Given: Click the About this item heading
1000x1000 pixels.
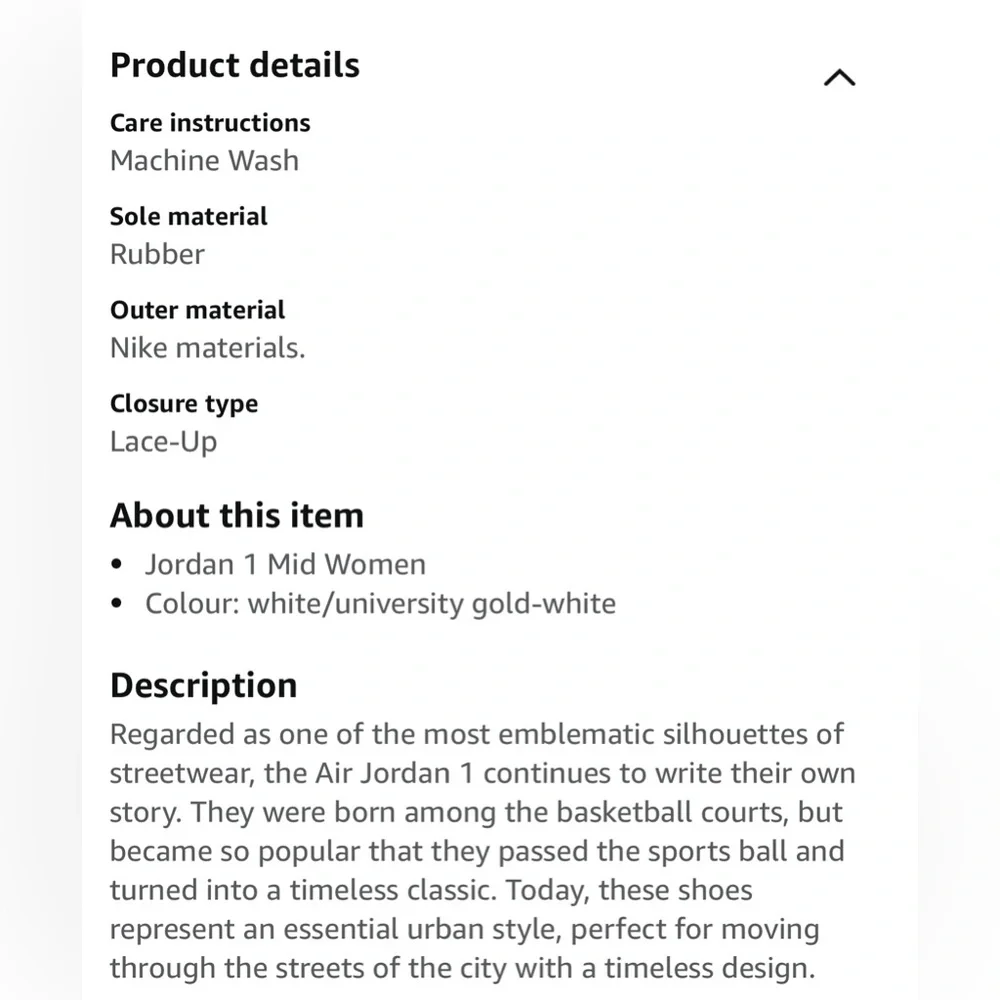Looking at the screenshot, I should tap(237, 515).
